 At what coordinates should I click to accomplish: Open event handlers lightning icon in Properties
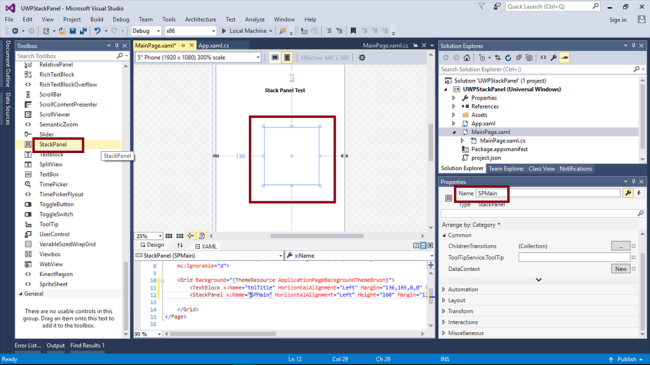[639, 193]
